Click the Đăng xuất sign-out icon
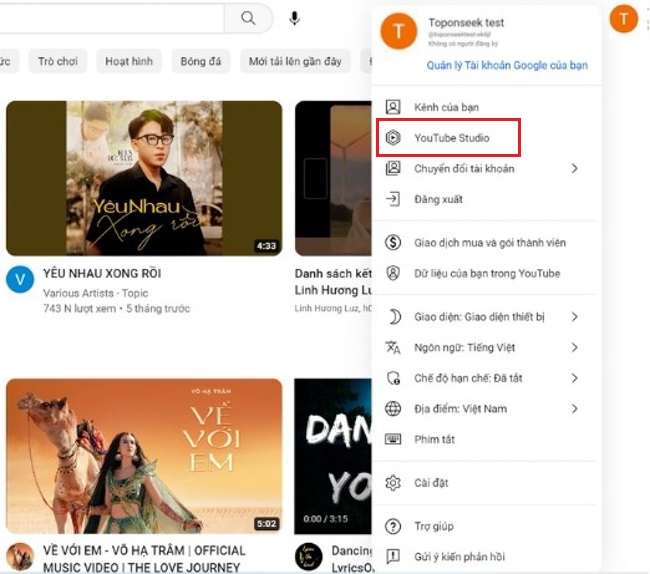 point(394,199)
